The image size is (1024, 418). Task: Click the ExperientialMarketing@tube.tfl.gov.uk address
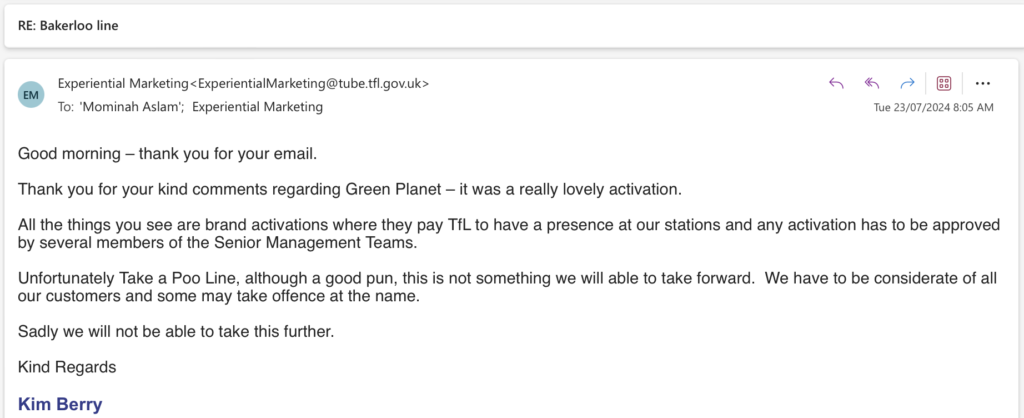[x=310, y=84]
